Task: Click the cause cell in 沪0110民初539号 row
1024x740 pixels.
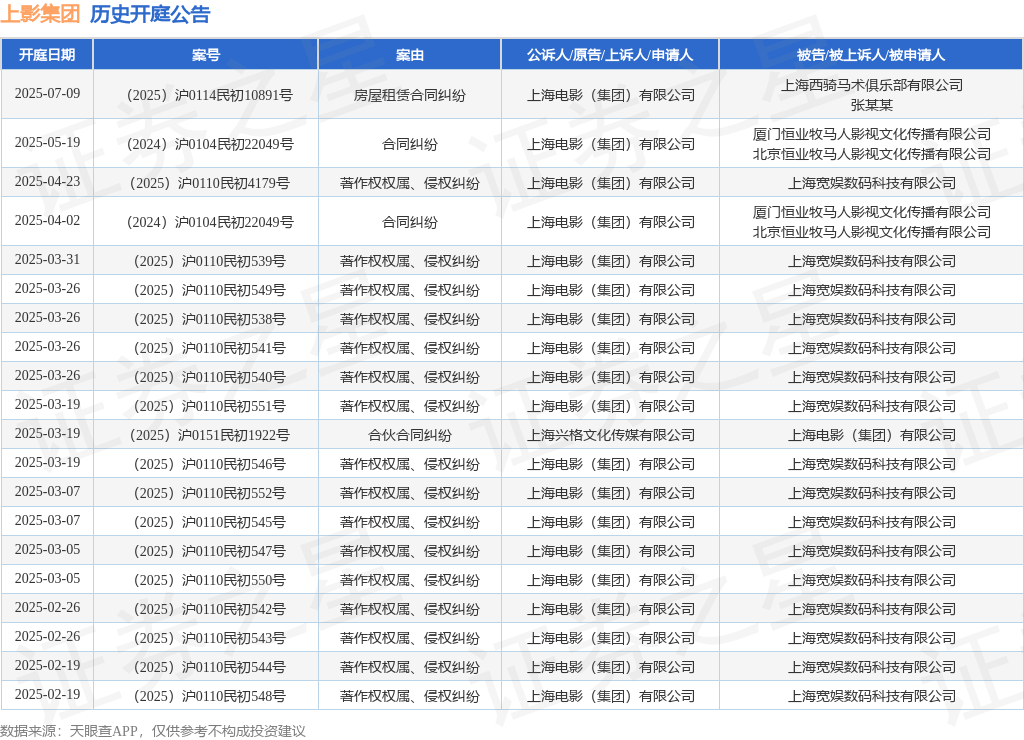Action: pyautogui.click(x=409, y=261)
